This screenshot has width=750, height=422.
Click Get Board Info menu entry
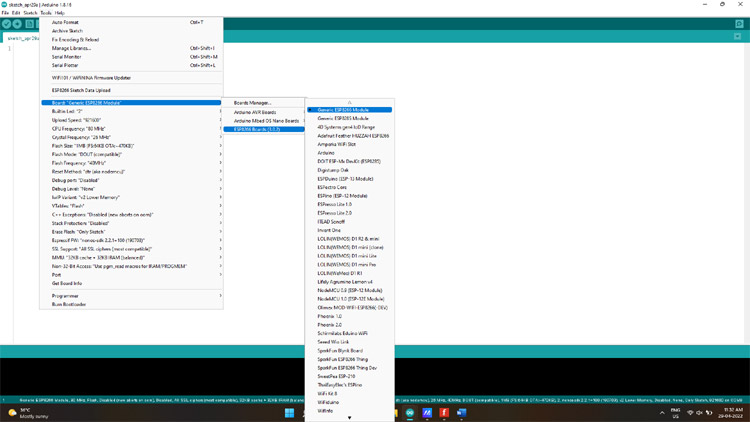[x=131, y=283]
